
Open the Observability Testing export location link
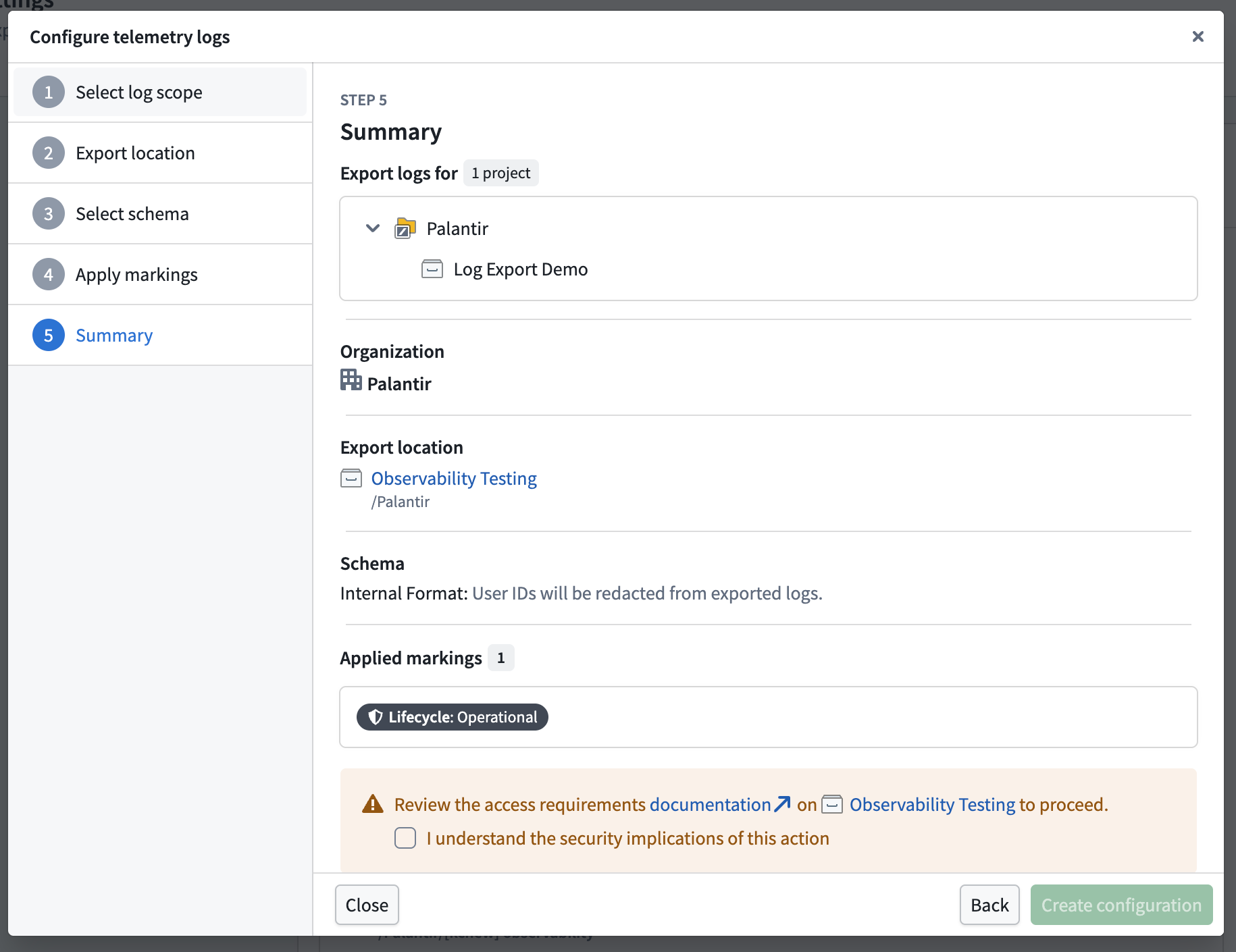click(454, 478)
